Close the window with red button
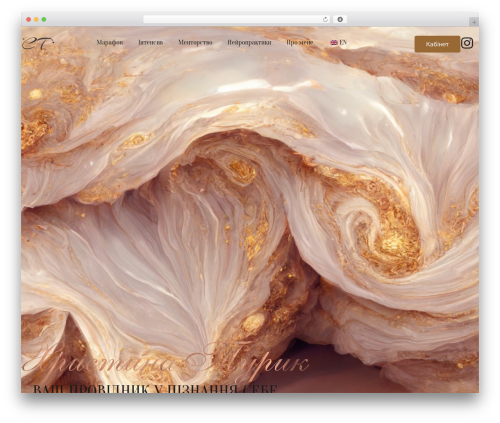The width and height of the screenshot is (500, 423). [29, 20]
